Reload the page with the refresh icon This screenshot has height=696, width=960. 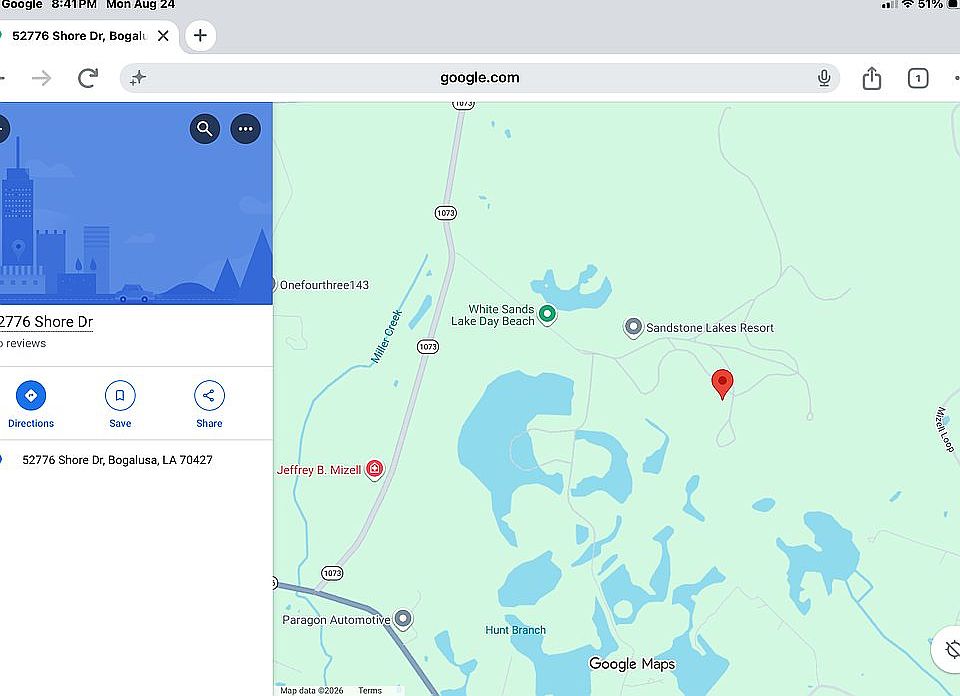pos(88,78)
